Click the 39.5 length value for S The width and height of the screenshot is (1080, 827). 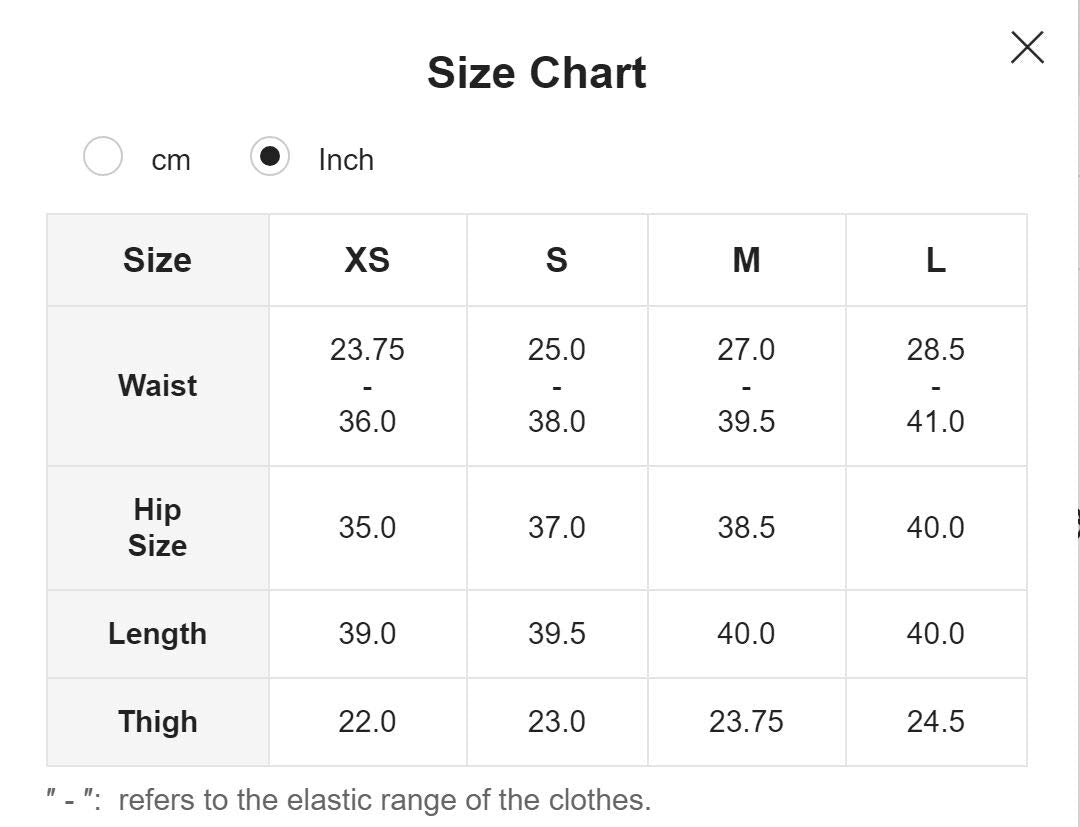[x=556, y=634]
